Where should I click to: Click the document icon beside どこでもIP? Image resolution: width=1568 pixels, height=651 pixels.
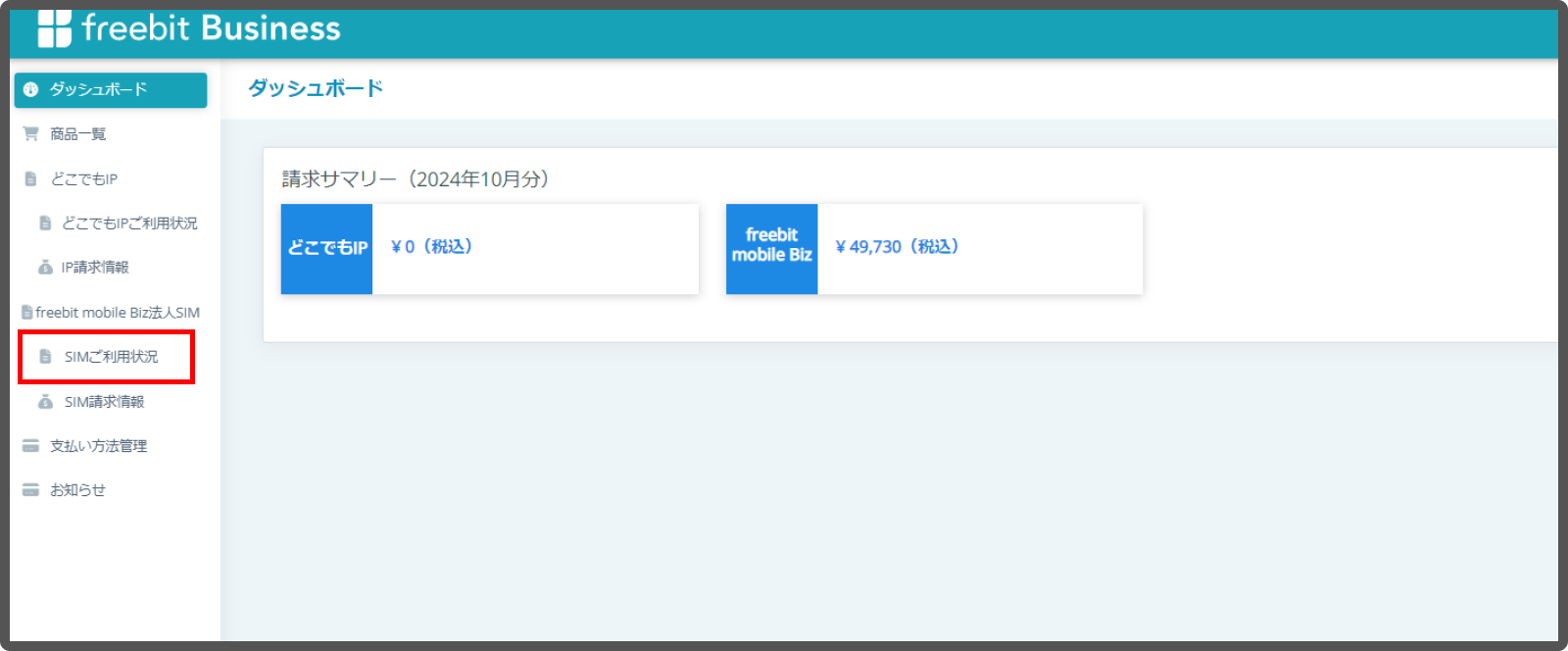pyautogui.click(x=30, y=178)
